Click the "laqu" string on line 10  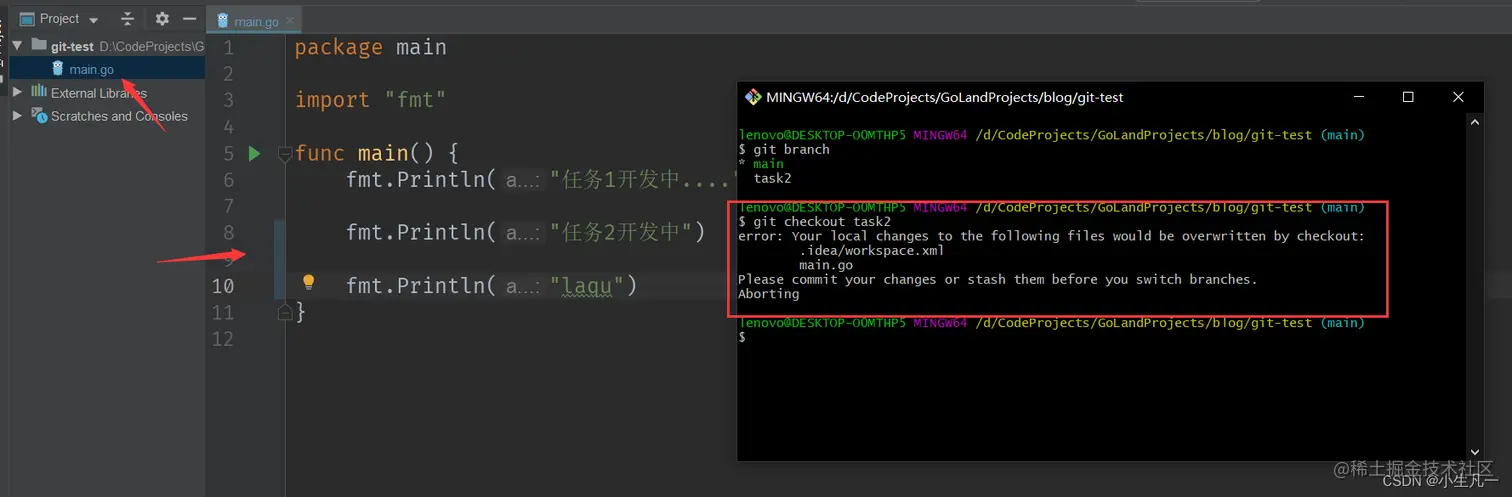click(x=593, y=286)
